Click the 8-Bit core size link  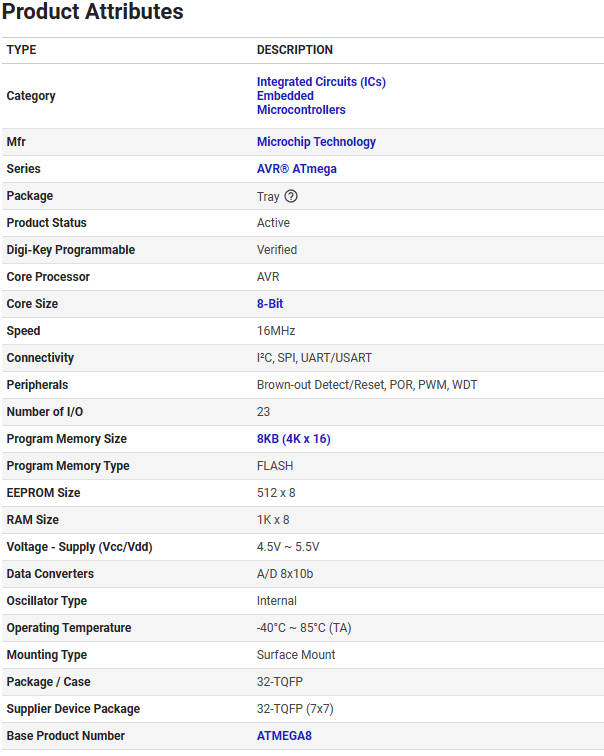click(x=270, y=304)
